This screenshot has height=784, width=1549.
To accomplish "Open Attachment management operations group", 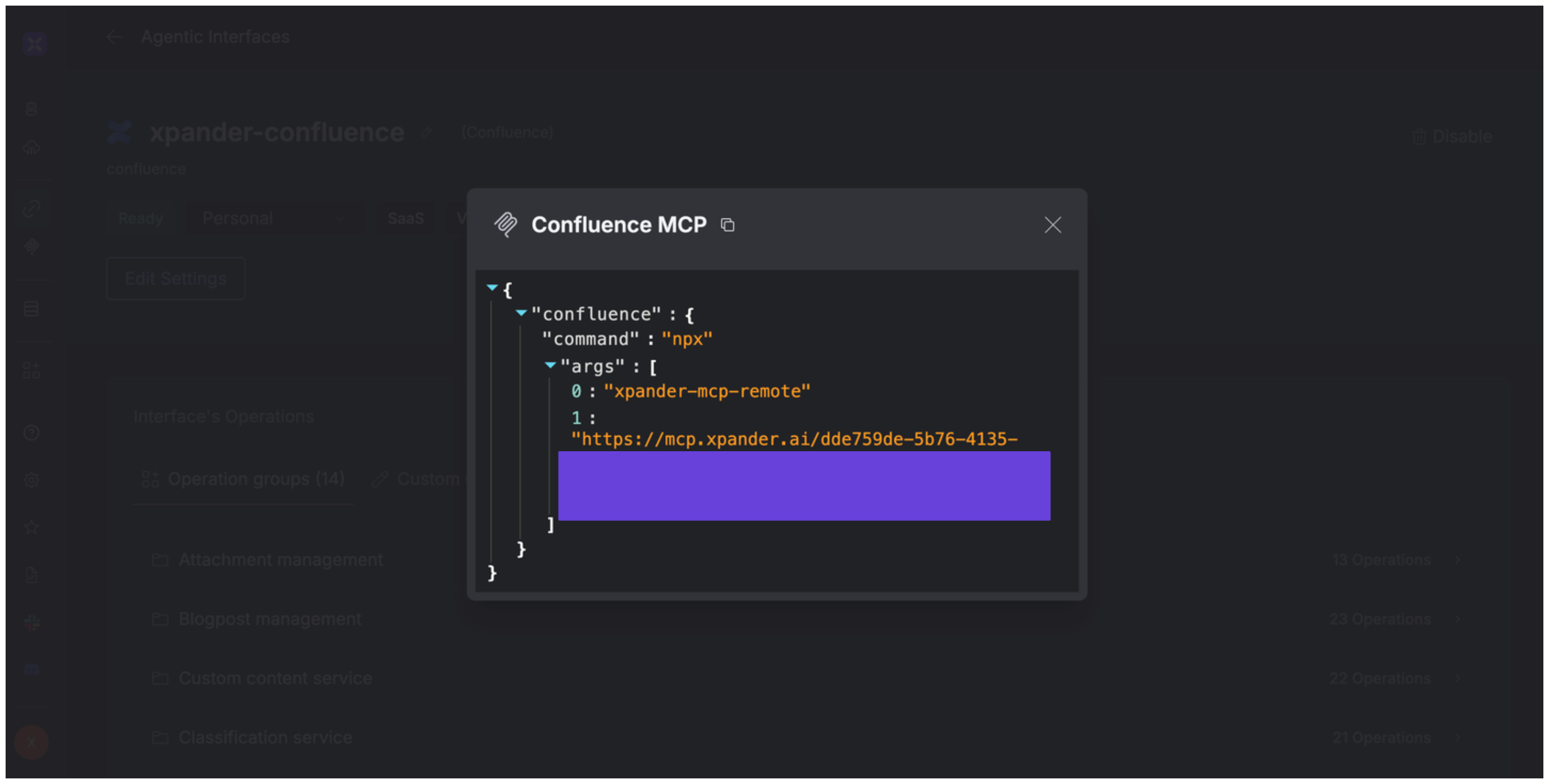I will tap(281, 560).
